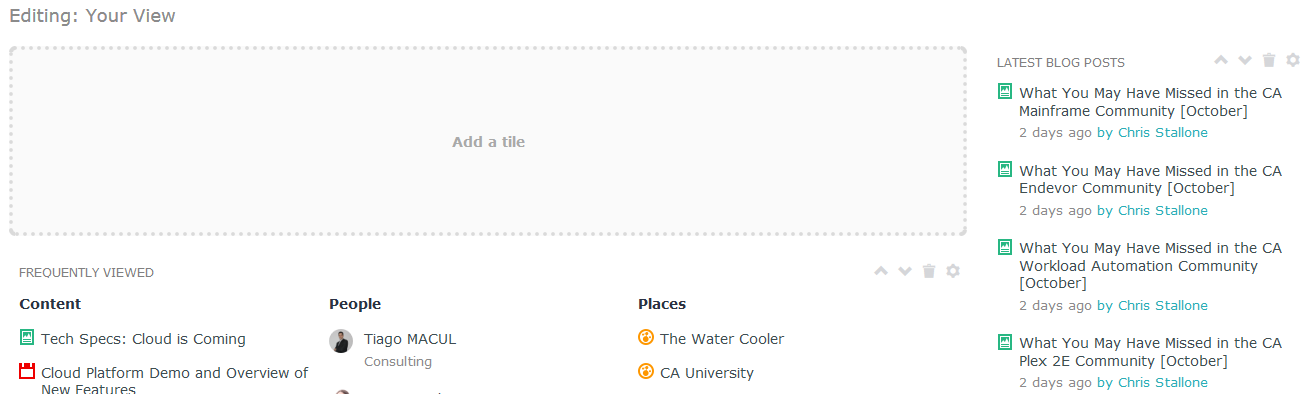Open The Water Cooler place
Screen dimensions: 1314x394
[722, 339]
